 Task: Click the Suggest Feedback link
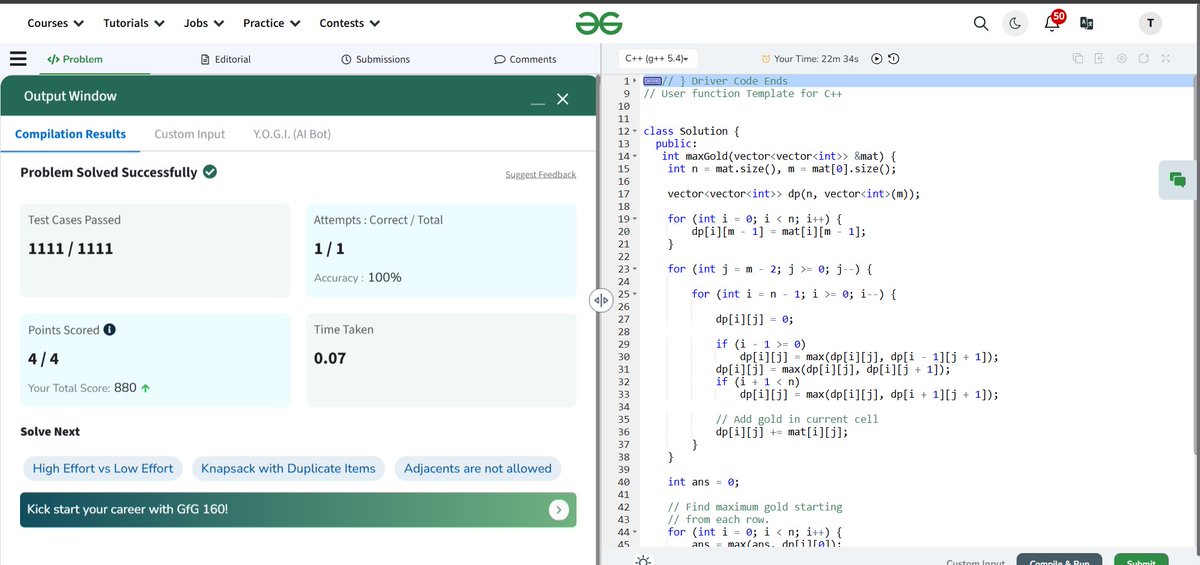coord(541,175)
